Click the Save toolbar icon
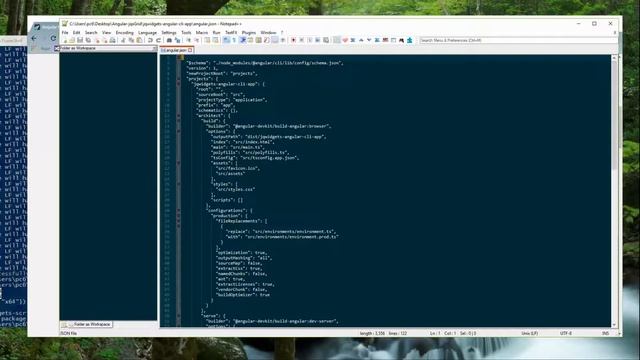640x360 pixels. click(x=80, y=40)
